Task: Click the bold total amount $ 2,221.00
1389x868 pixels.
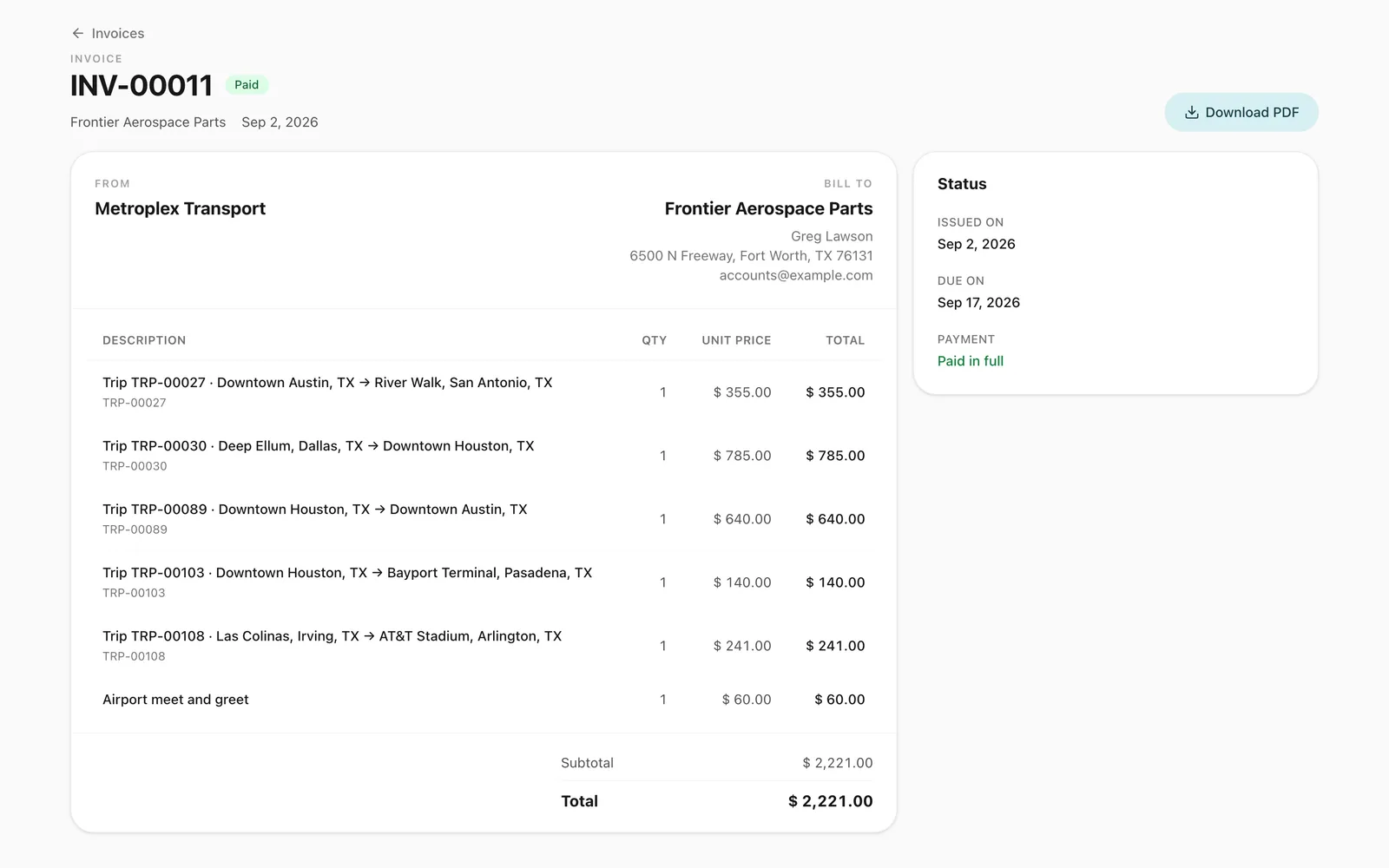Action: coord(831,801)
